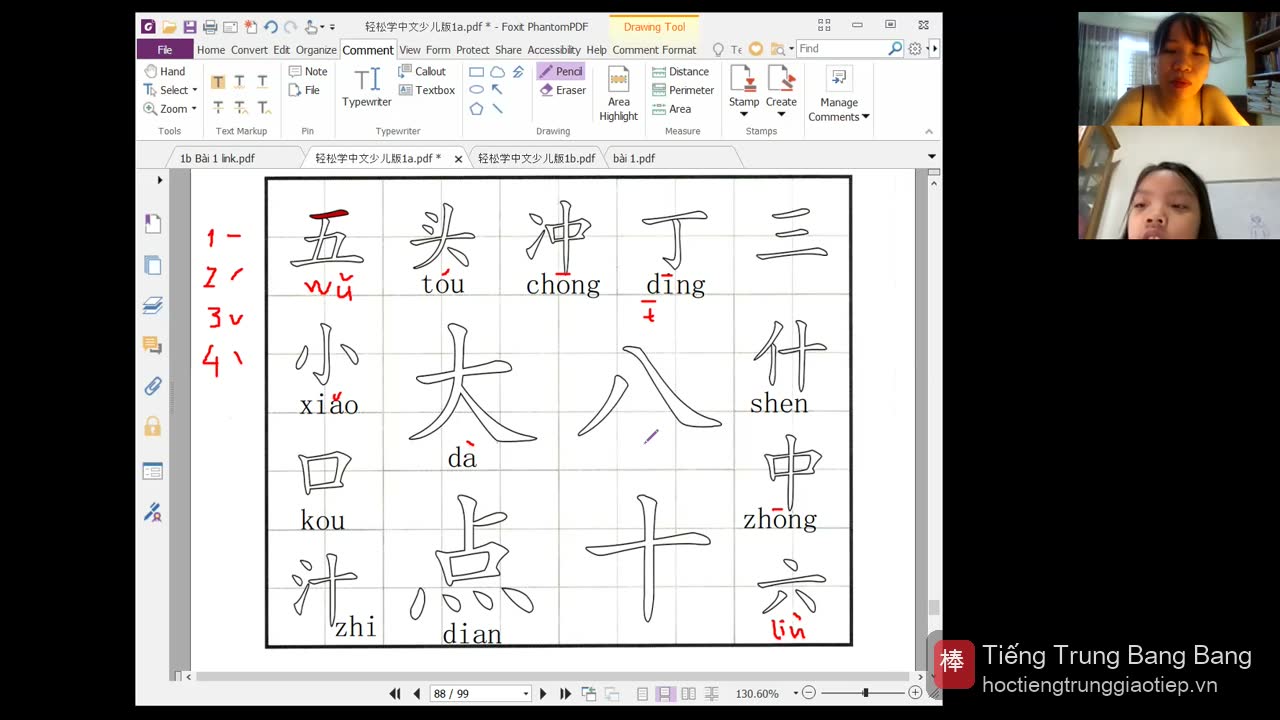Go to the next page
Screen dimensions: 1280x720
[543, 693]
